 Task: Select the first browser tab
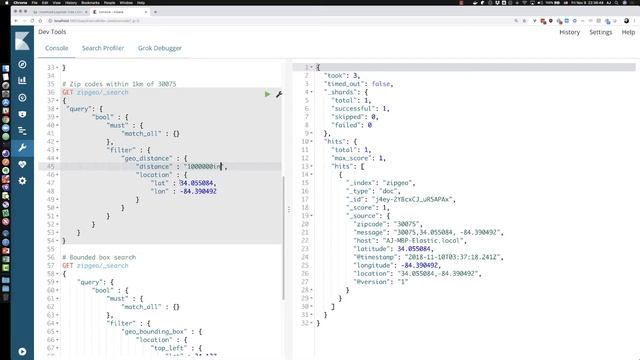click(60, 12)
